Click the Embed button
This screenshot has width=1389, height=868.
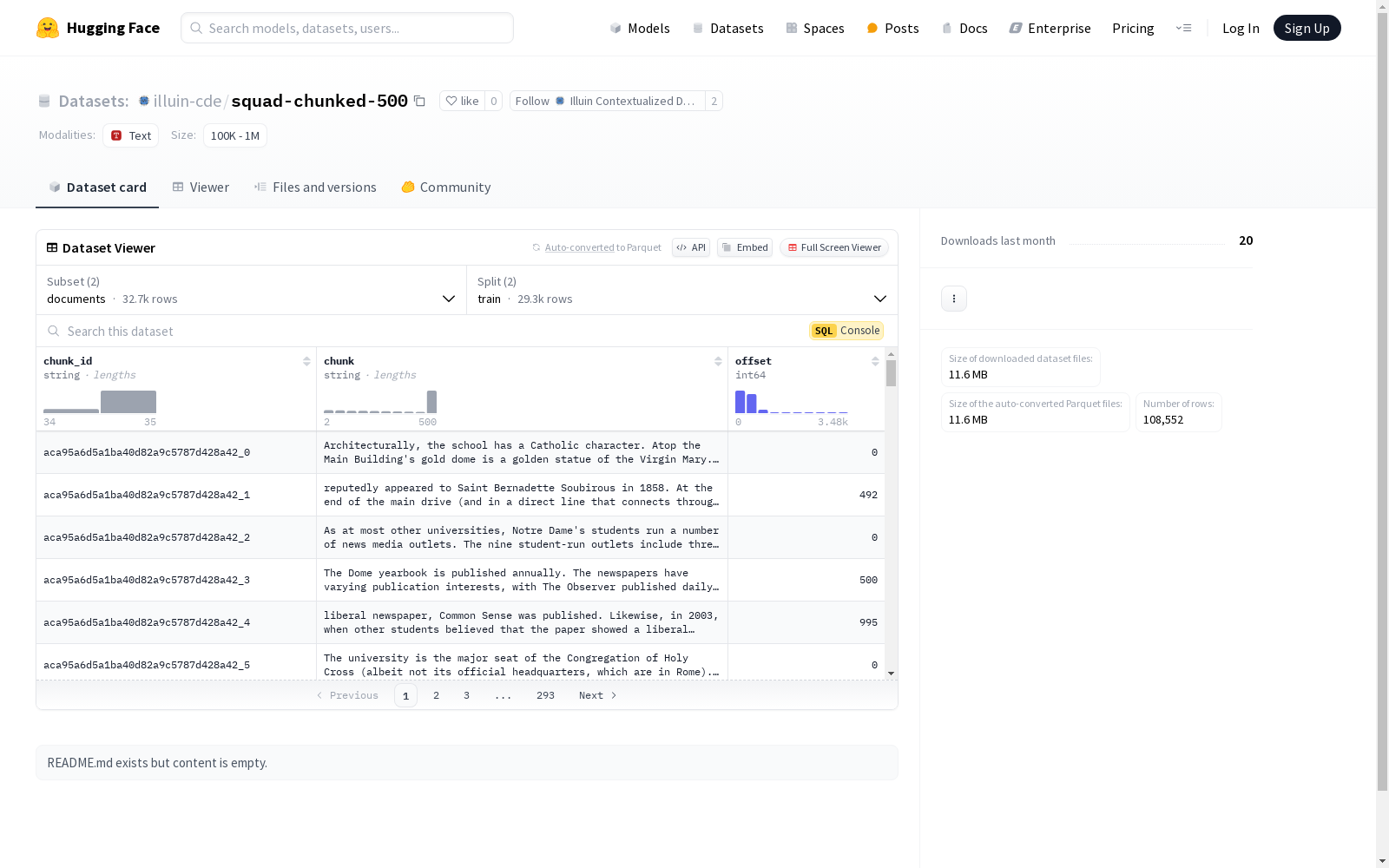click(745, 247)
